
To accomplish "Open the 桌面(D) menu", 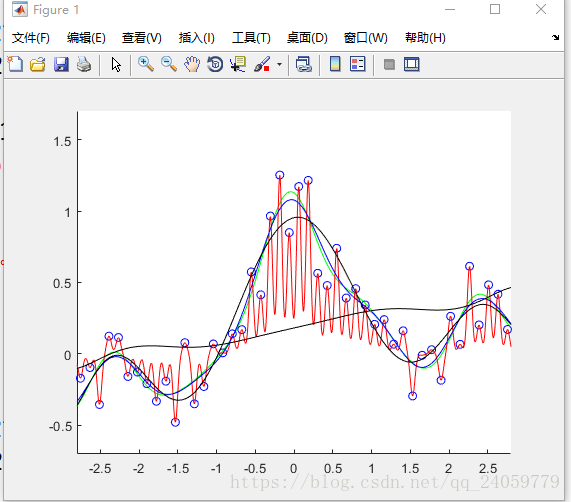I will (307, 38).
